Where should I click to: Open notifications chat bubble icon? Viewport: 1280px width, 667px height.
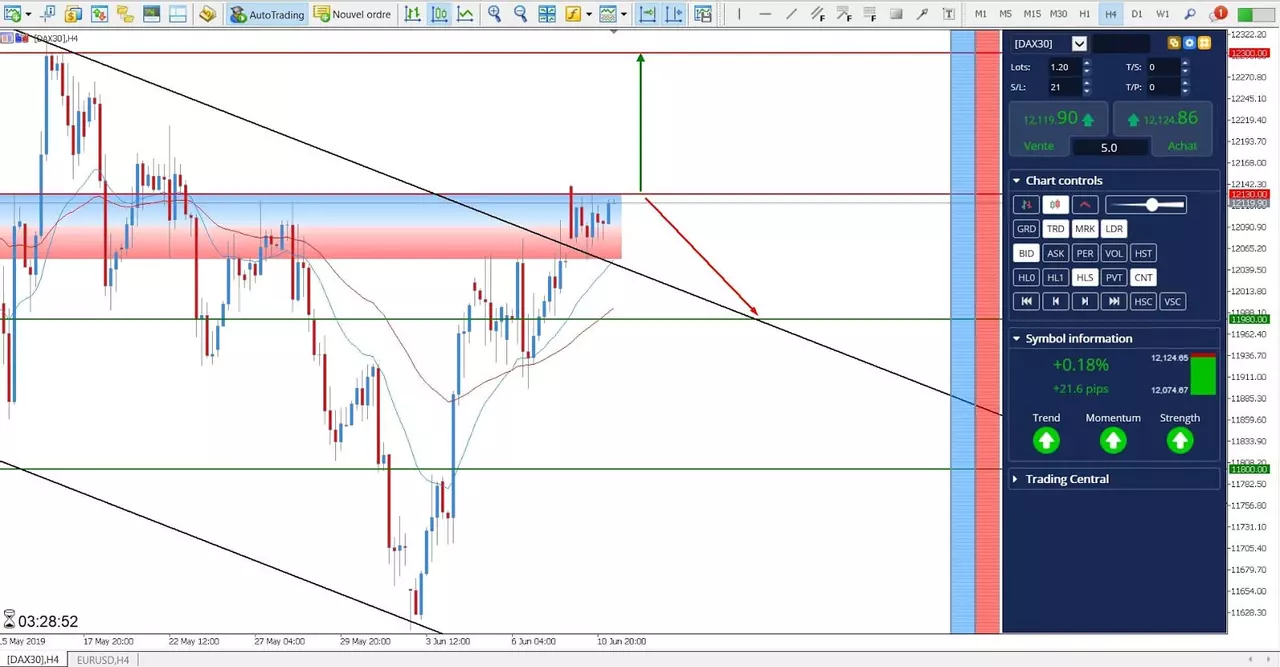(1217, 14)
